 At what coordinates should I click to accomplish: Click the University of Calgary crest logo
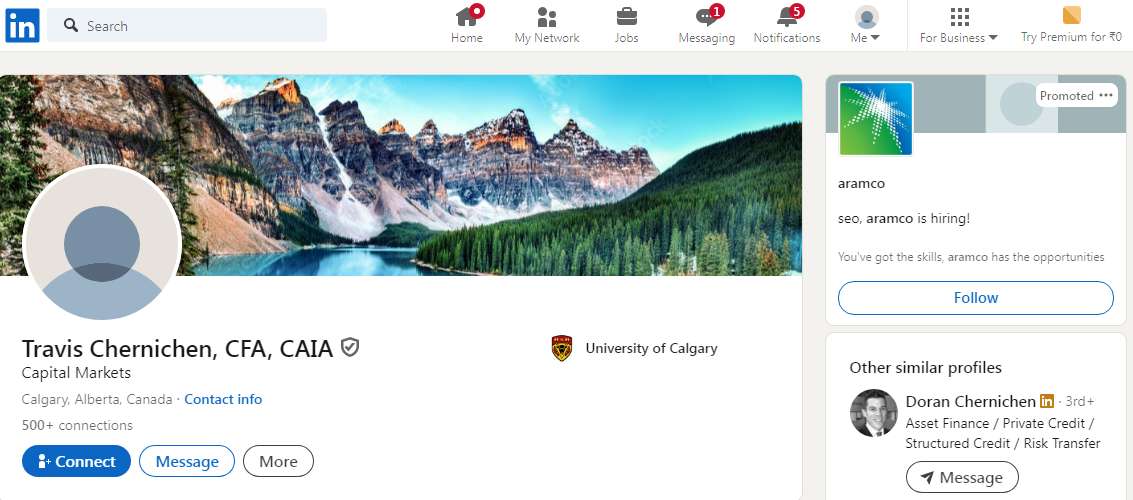[x=561, y=348]
